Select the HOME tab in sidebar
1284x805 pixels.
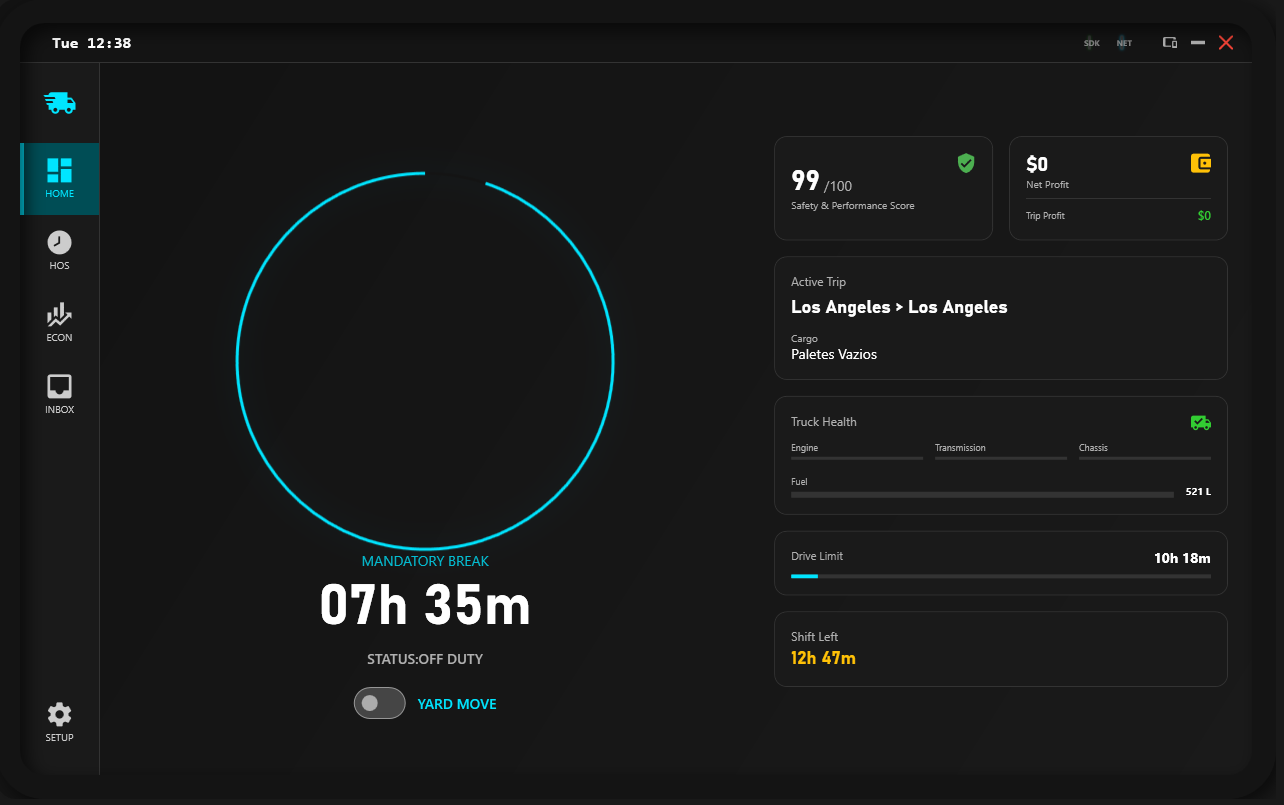(x=60, y=178)
